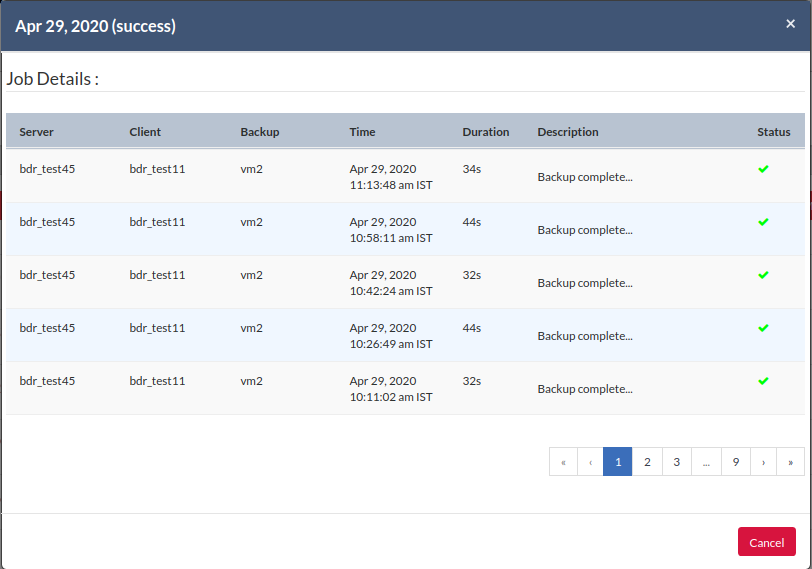Click the Description column header
Image resolution: width=812 pixels, height=569 pixels.
(x=568, y=132)
